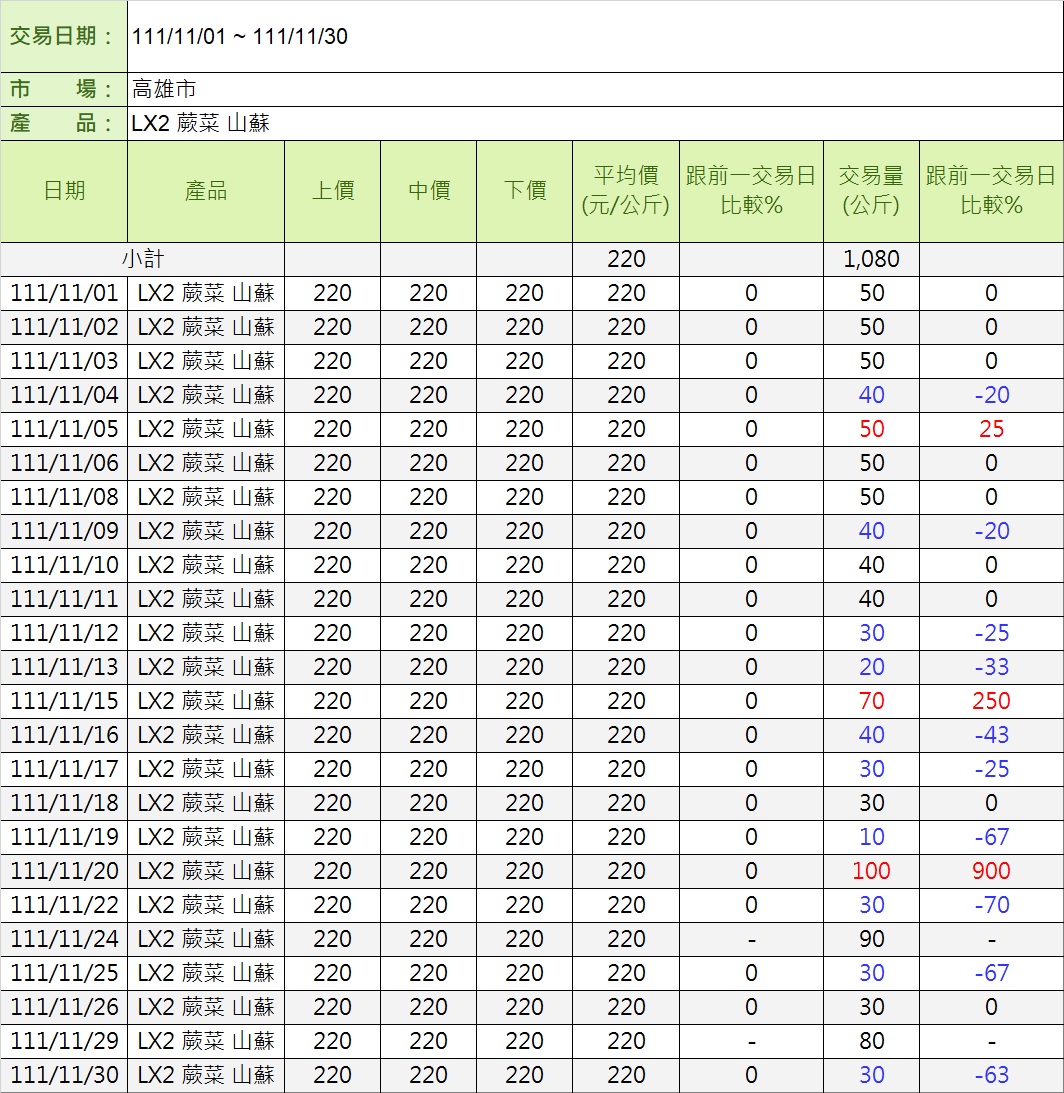Click the blue -43 change value

click(x=991, y=735)
